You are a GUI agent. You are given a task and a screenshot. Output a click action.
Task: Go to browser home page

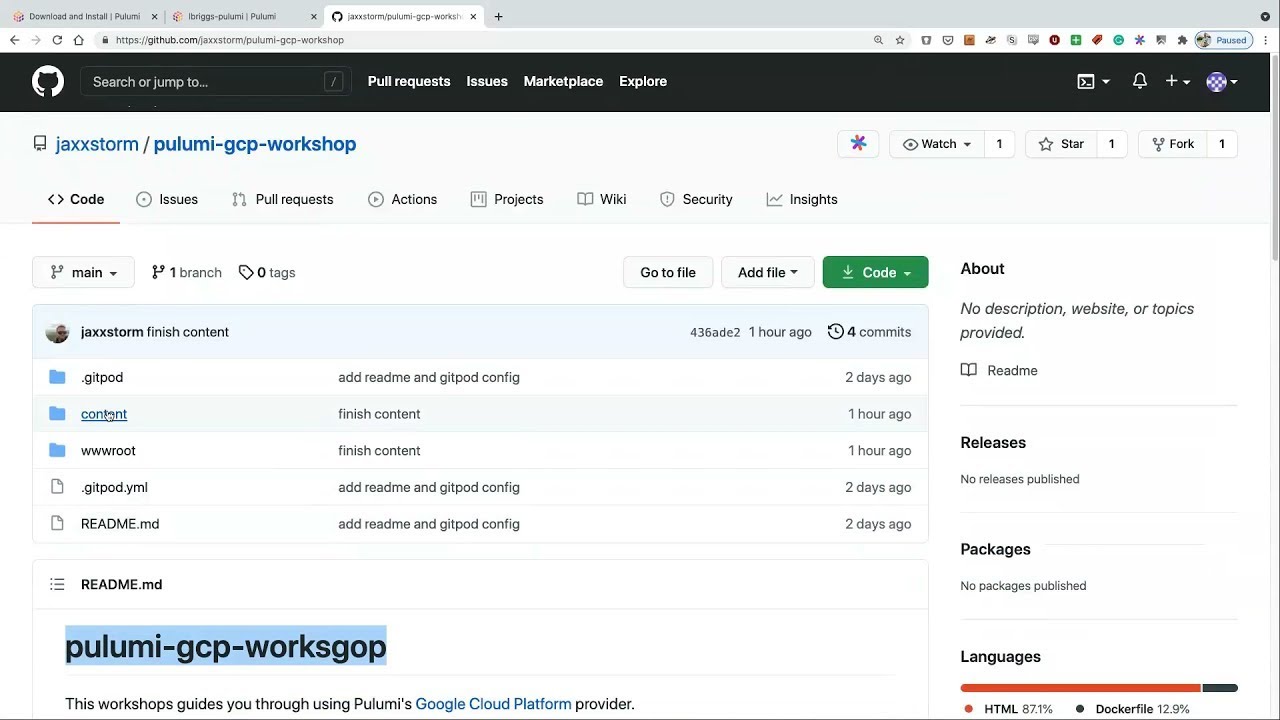click(78, 40)
